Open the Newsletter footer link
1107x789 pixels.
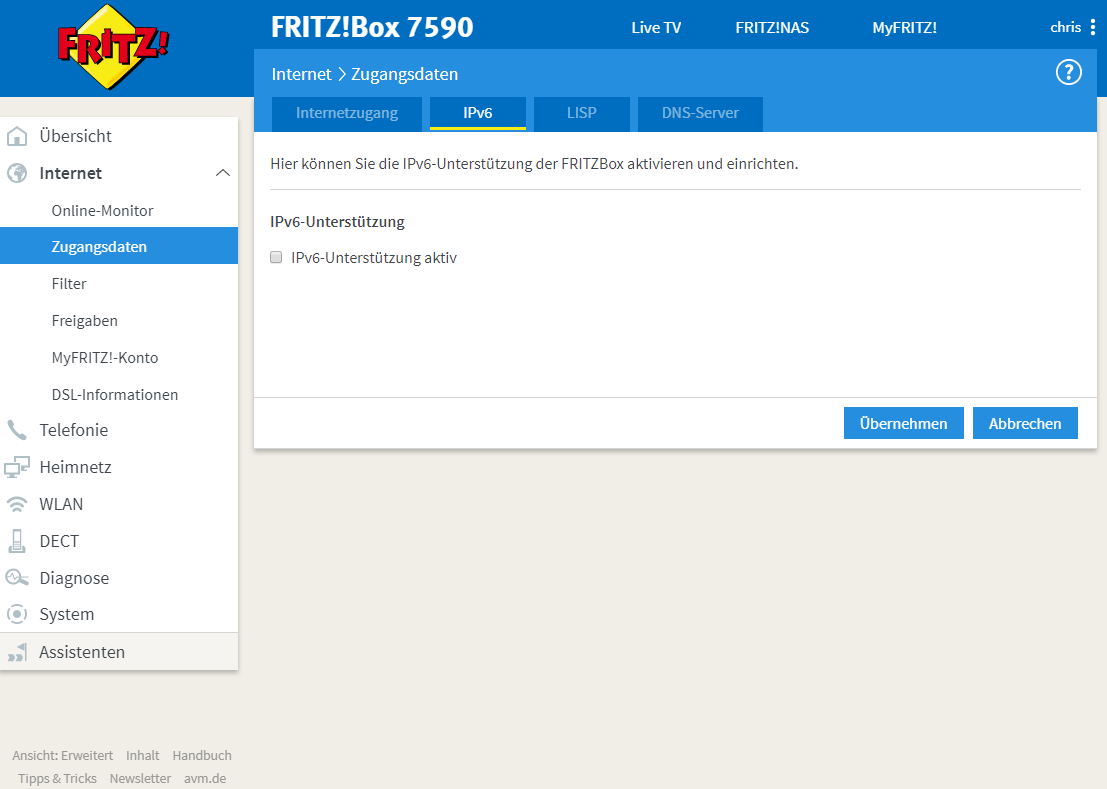(x=140, y=778)
